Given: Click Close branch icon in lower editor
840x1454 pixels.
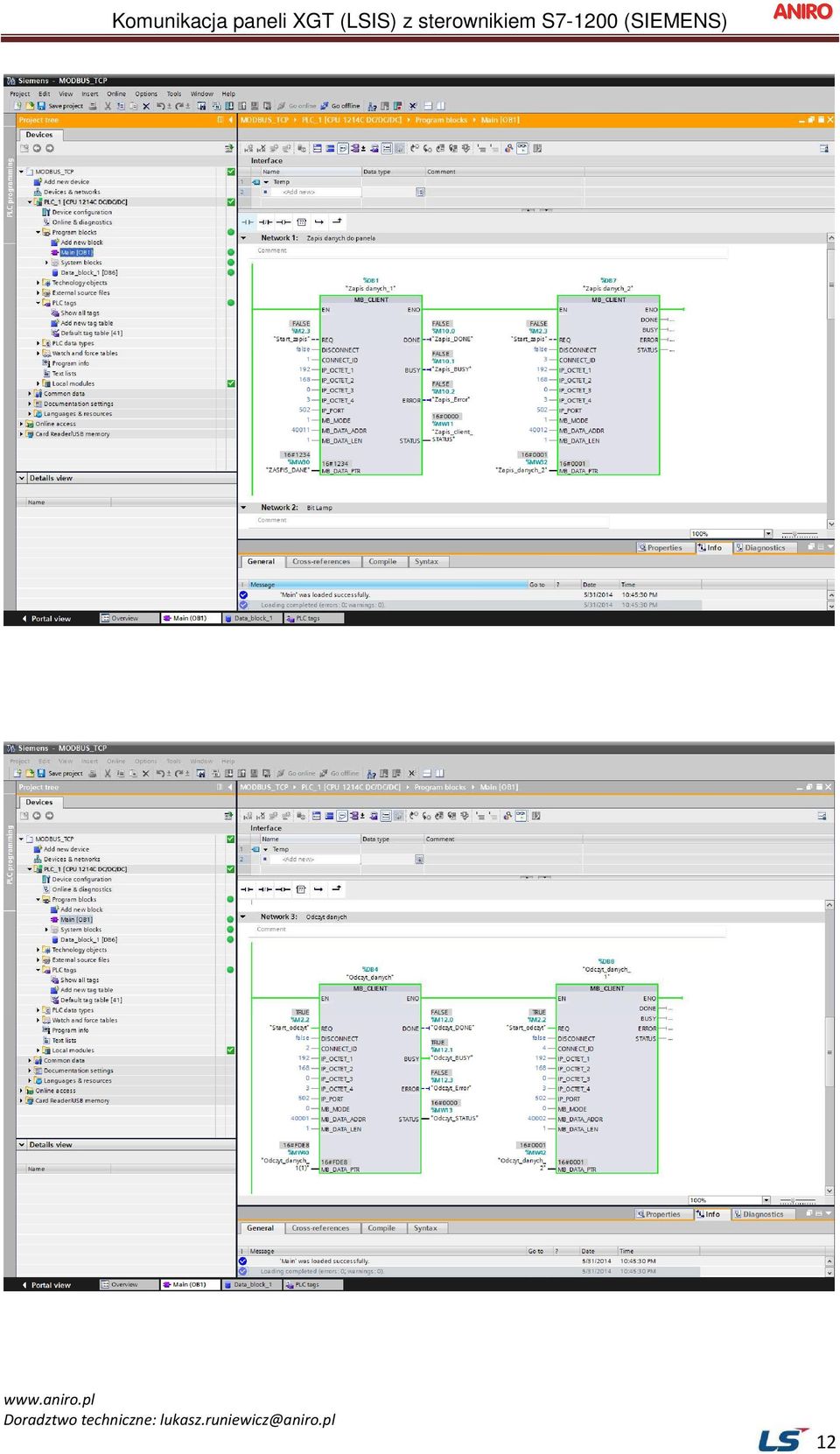Looking at the screenshot, I should click(337, 889).
